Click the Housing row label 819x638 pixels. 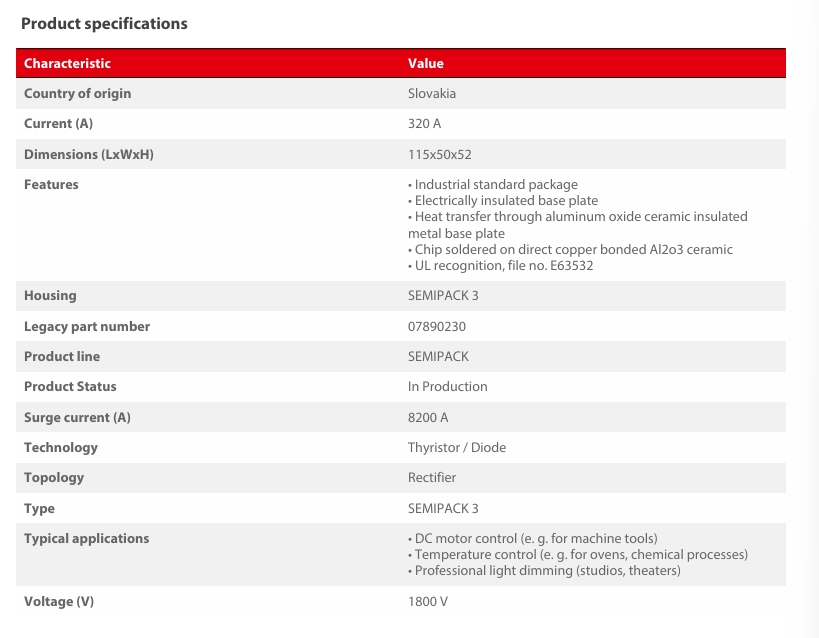click(x=50, y=295)
